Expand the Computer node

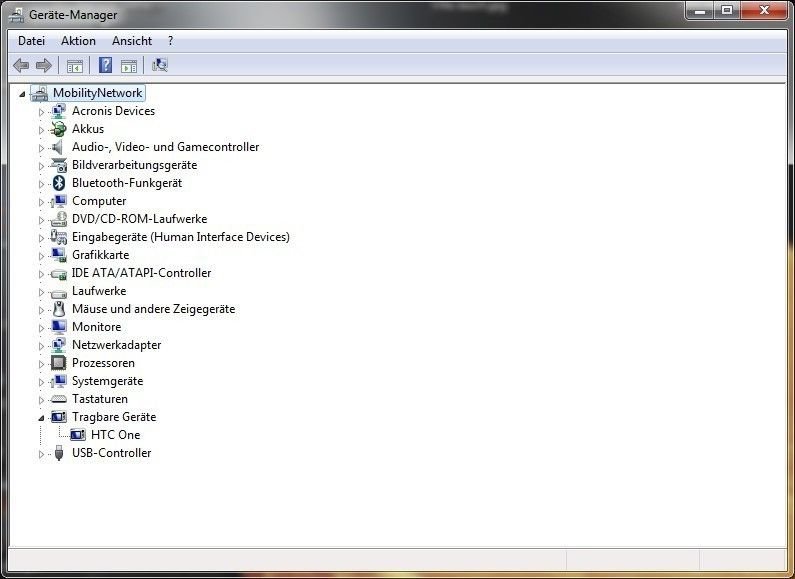coord(42,202)
